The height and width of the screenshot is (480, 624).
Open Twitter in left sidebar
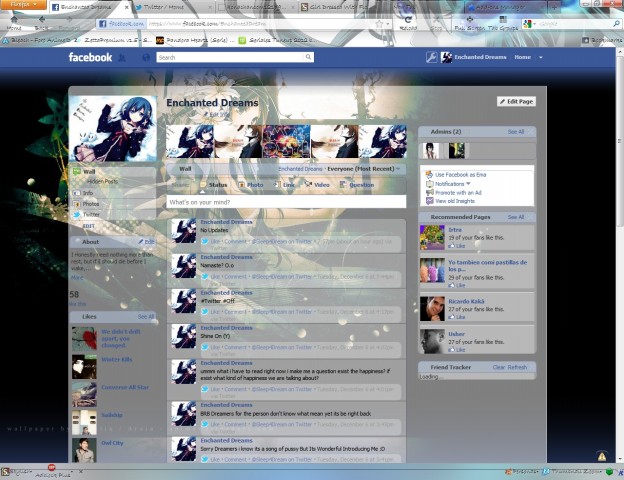coord(114,215)
